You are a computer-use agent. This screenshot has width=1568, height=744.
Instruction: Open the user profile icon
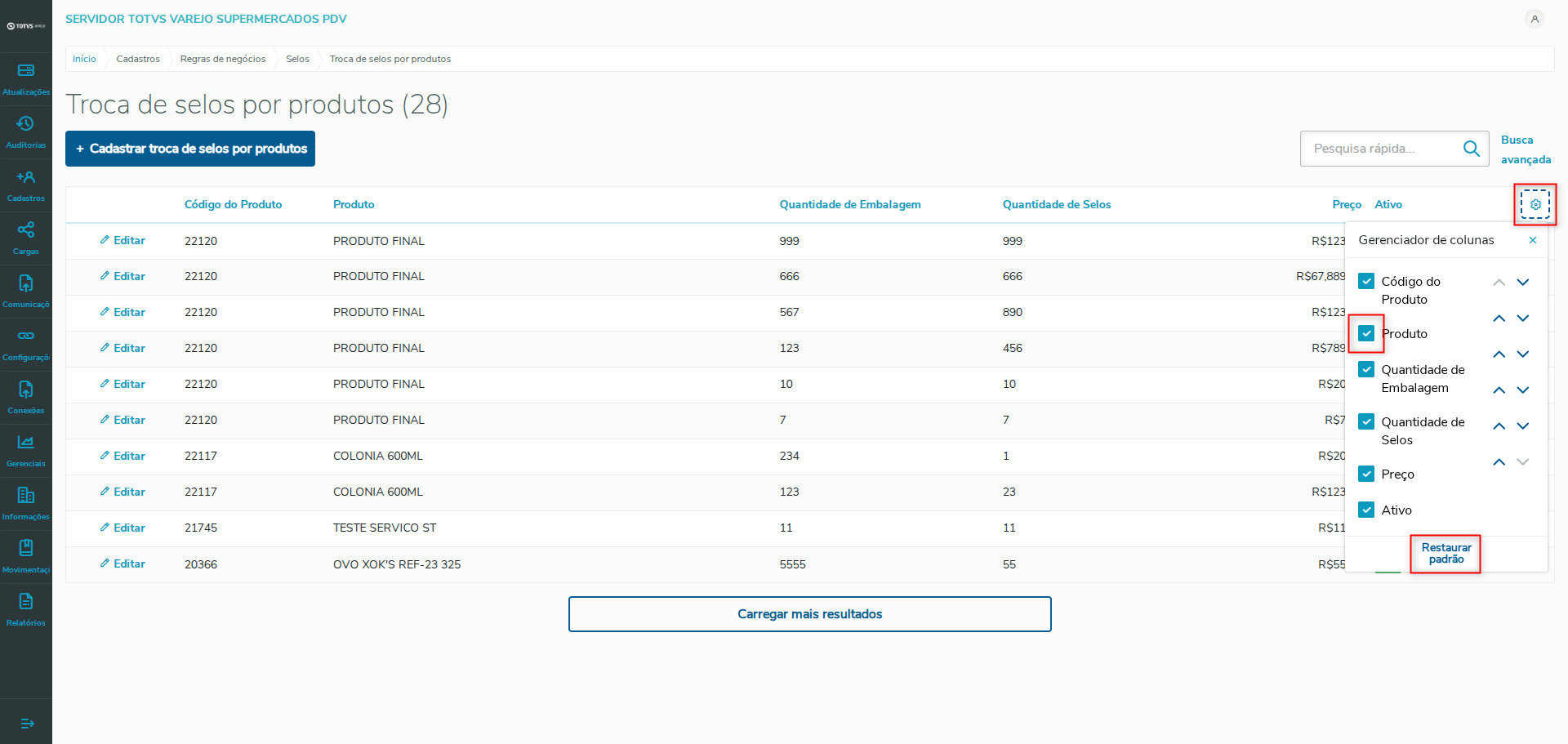pyautogui.click(x=1535, y=19)
